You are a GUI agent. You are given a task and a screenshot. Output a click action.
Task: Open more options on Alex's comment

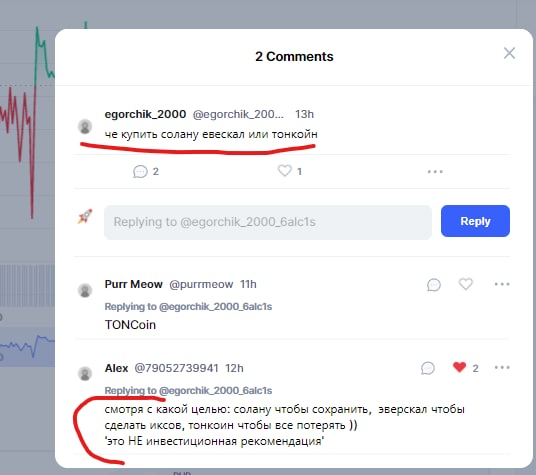click(502, 368)
